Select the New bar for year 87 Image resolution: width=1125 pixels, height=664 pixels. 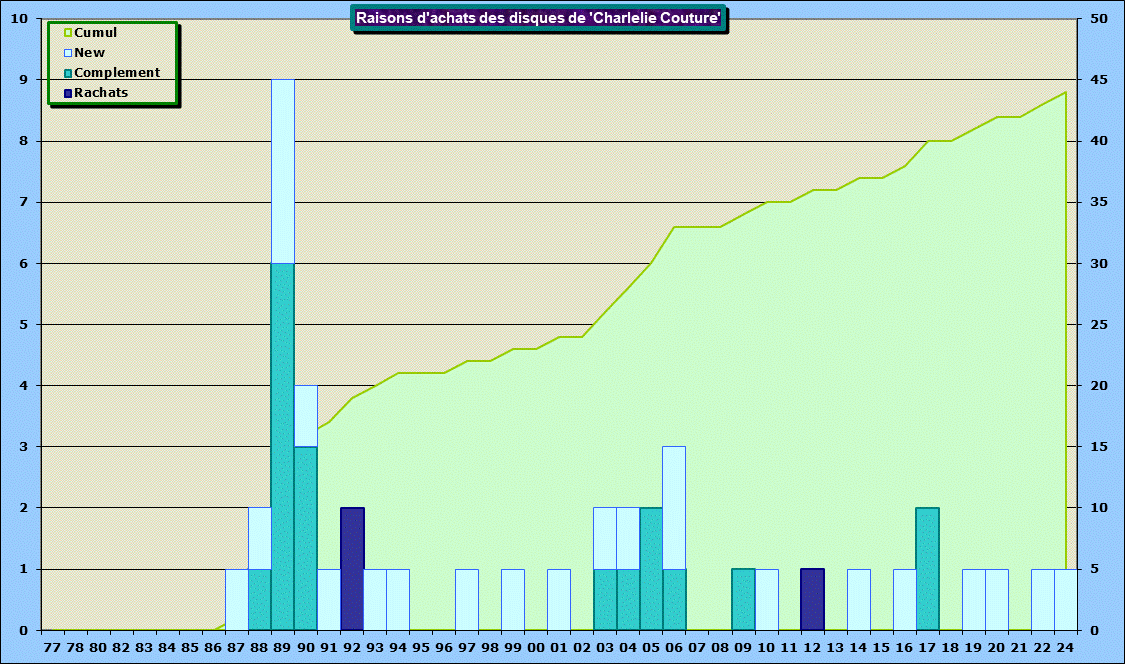point(237,599)
